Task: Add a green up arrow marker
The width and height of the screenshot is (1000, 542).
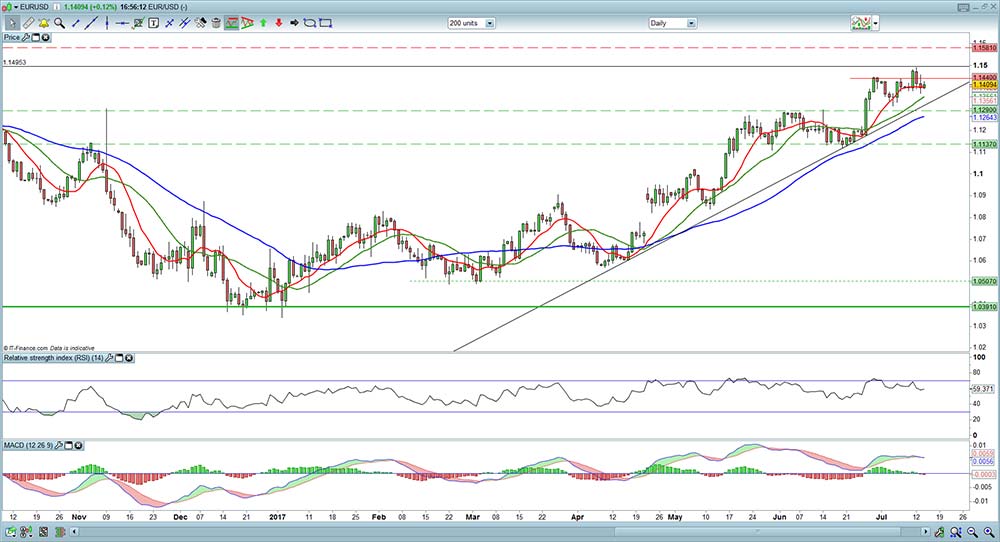Action: point(263,23)
